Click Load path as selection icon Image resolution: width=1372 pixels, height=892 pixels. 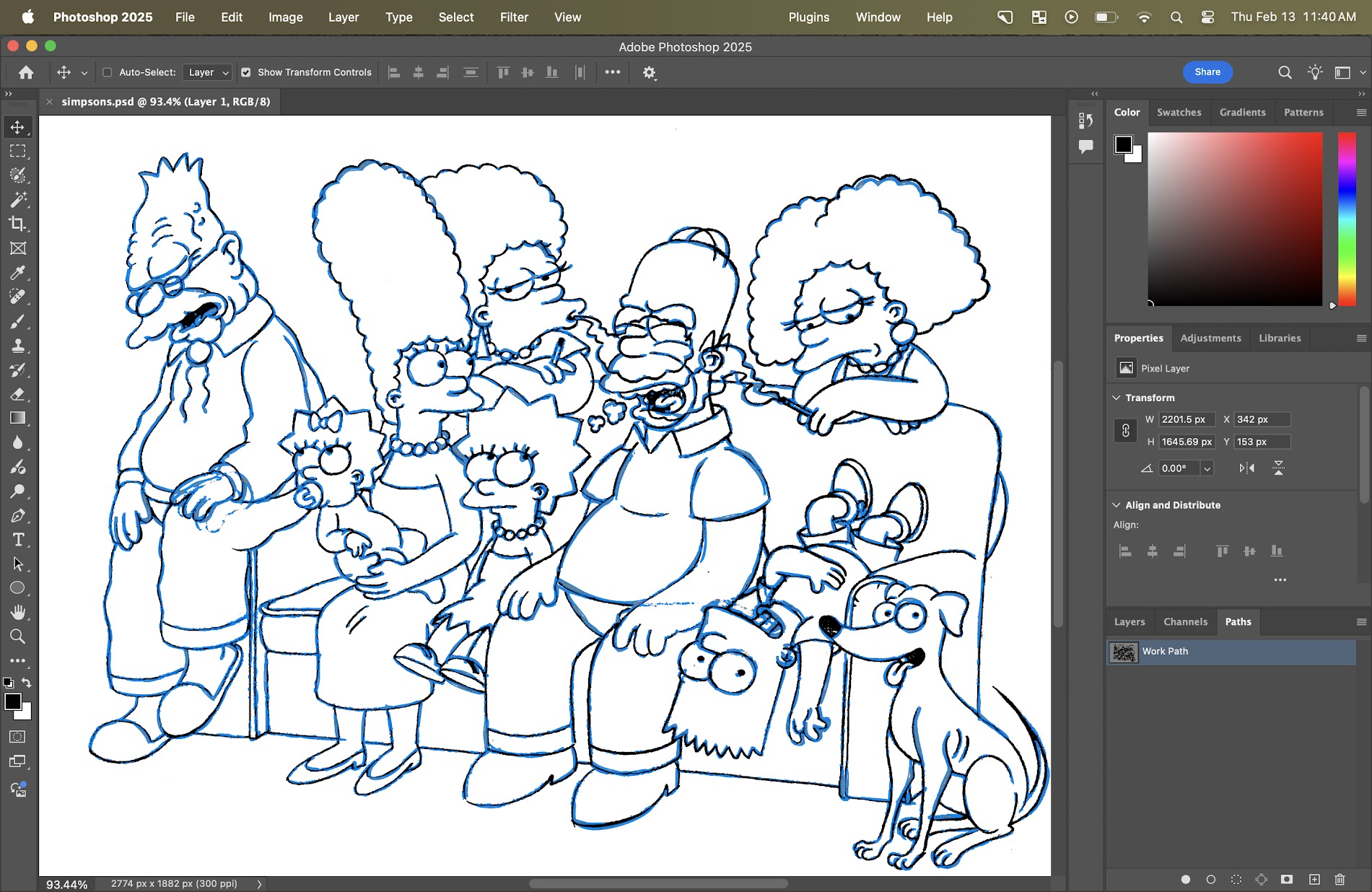[x=1236, y=879]
